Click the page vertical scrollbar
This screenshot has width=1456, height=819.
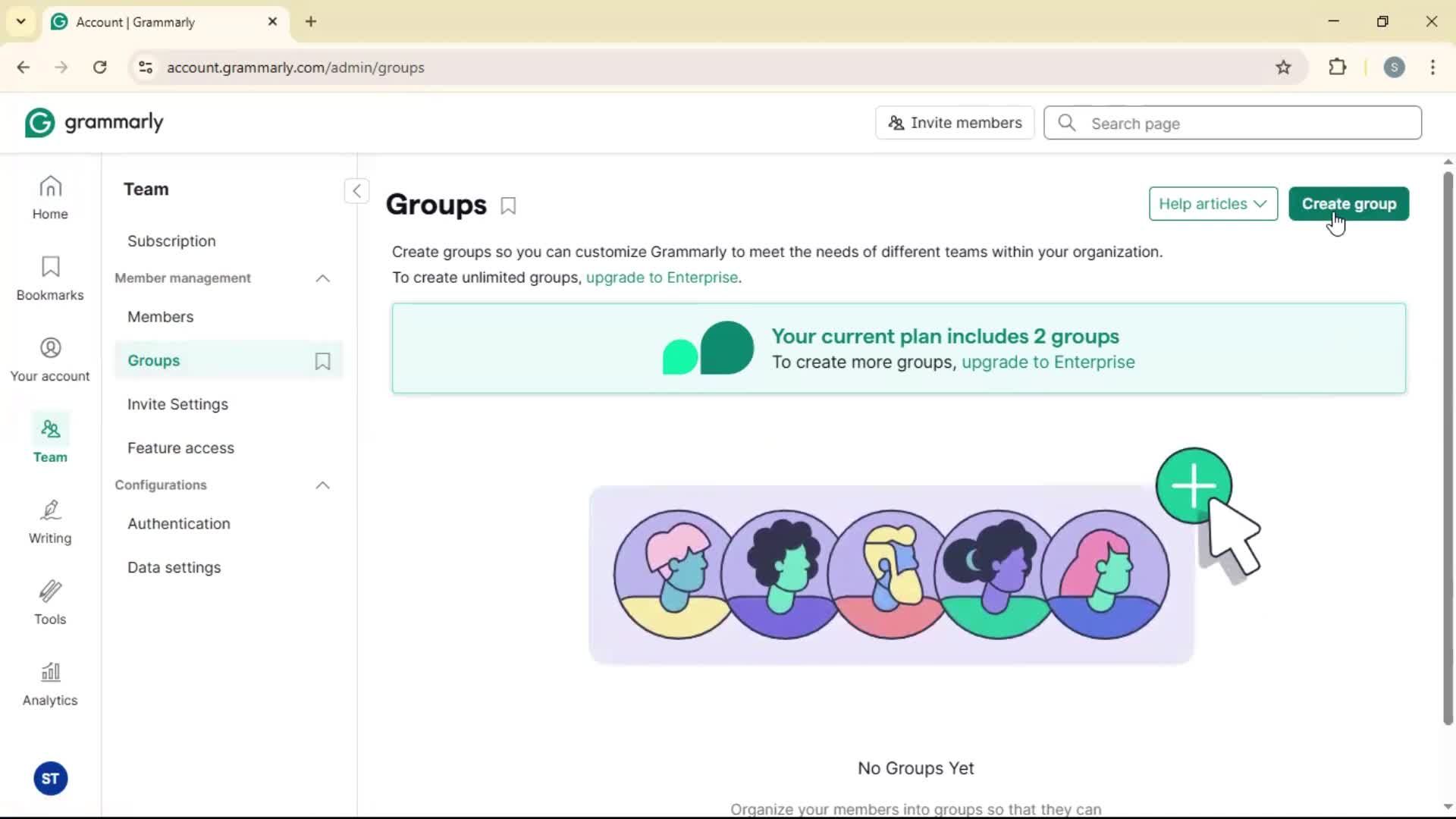[x=1448, y=447]
